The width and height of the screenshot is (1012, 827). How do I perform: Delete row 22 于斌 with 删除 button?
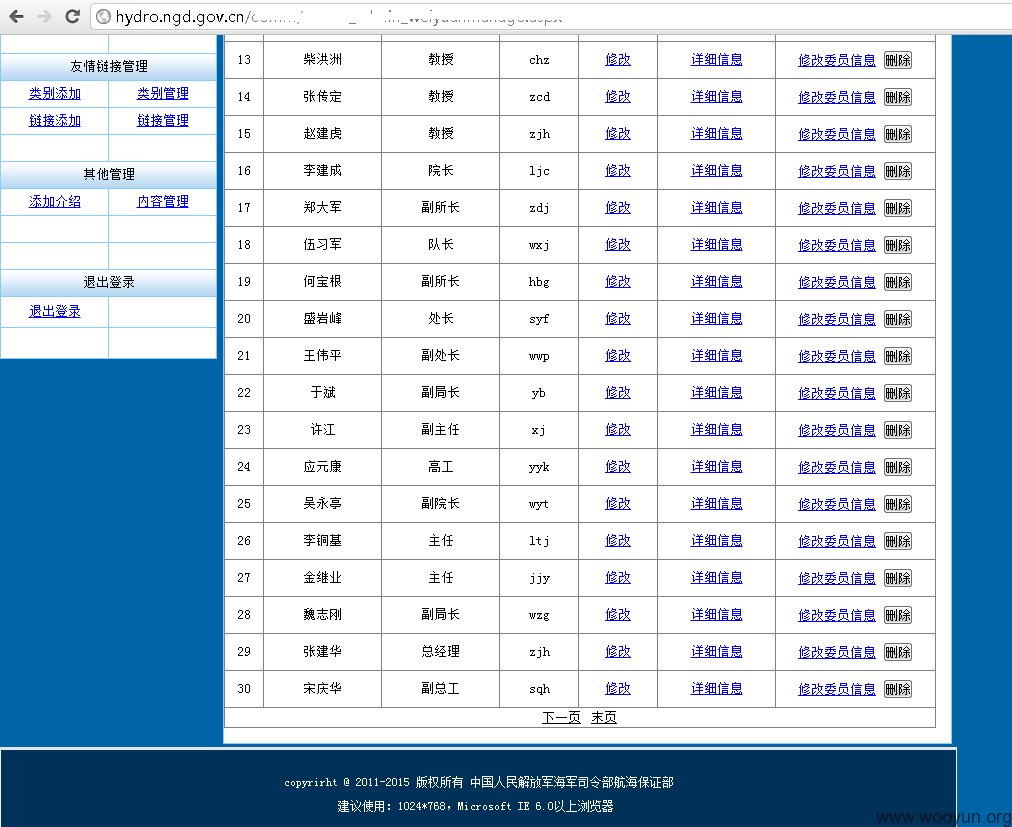(898, 393)
